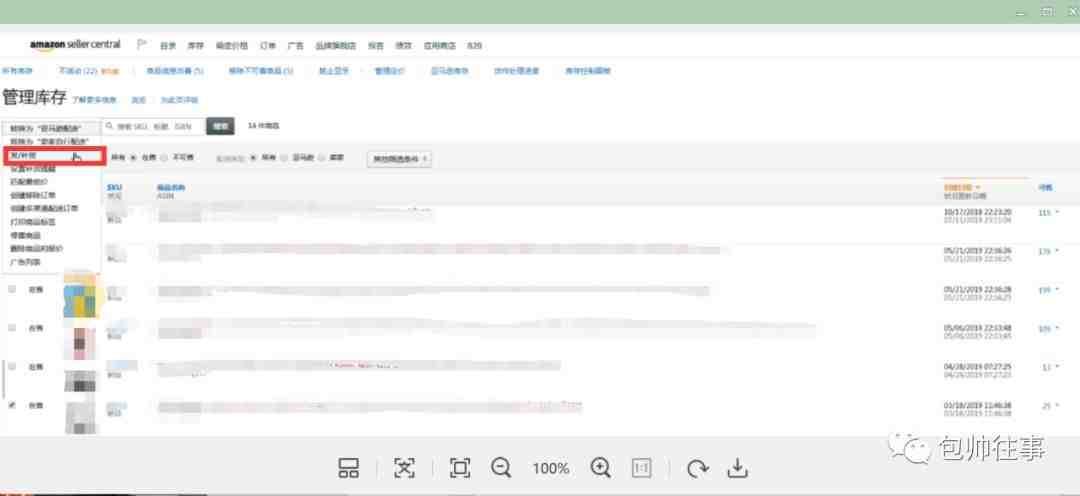Zoom in with the plus magnifier icon
This screenshot has height=496, width=1080.
(x=601, y=468)
